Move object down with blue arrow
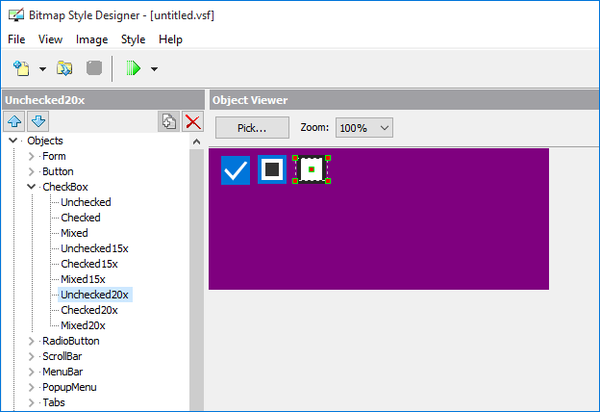 [x=38, y=122]
